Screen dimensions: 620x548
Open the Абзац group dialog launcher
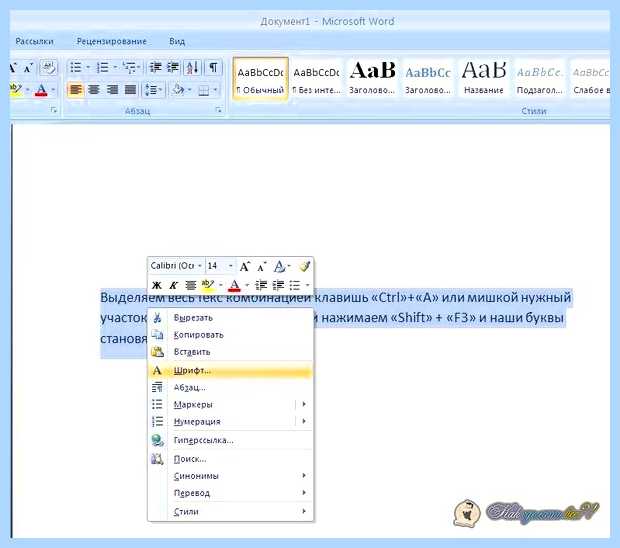tap(219, 110)
